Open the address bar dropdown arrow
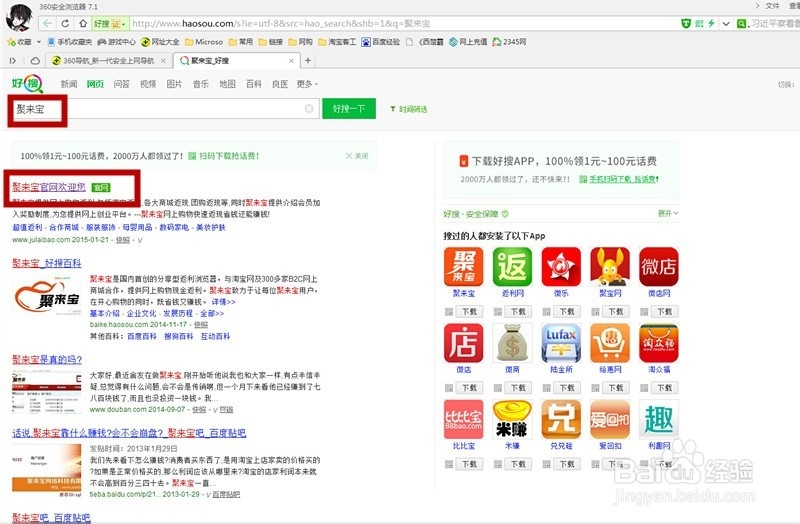Viewport: 800px width, 524px height. (x=726, y=23)
